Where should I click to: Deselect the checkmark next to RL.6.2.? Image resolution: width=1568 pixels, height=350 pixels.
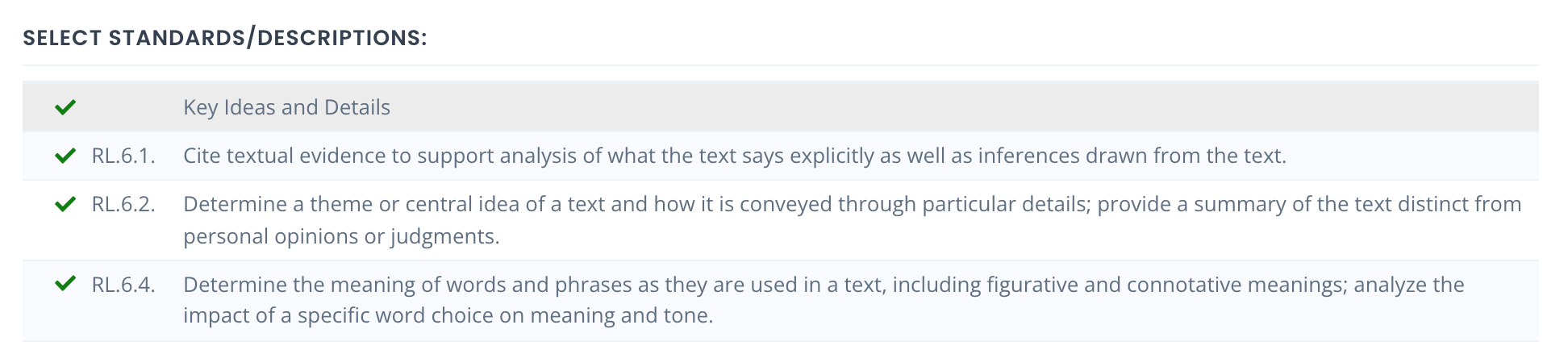65,204
